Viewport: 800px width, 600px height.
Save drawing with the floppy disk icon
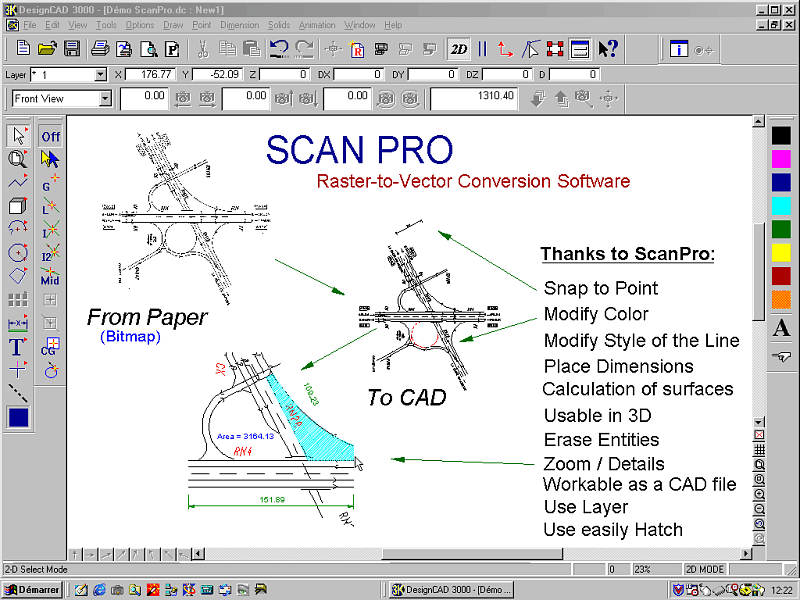point(72,48)
